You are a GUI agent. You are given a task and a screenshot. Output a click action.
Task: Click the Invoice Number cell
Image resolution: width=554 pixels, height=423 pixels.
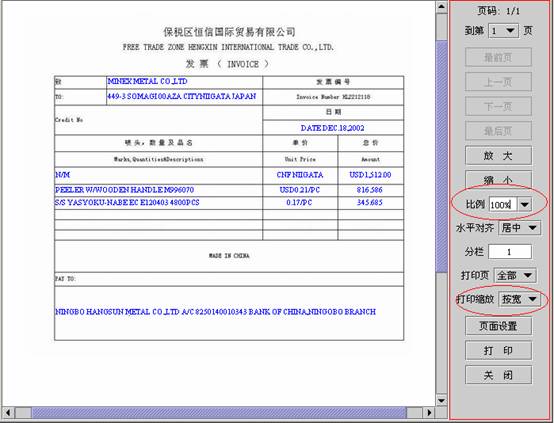click(333, 97)
